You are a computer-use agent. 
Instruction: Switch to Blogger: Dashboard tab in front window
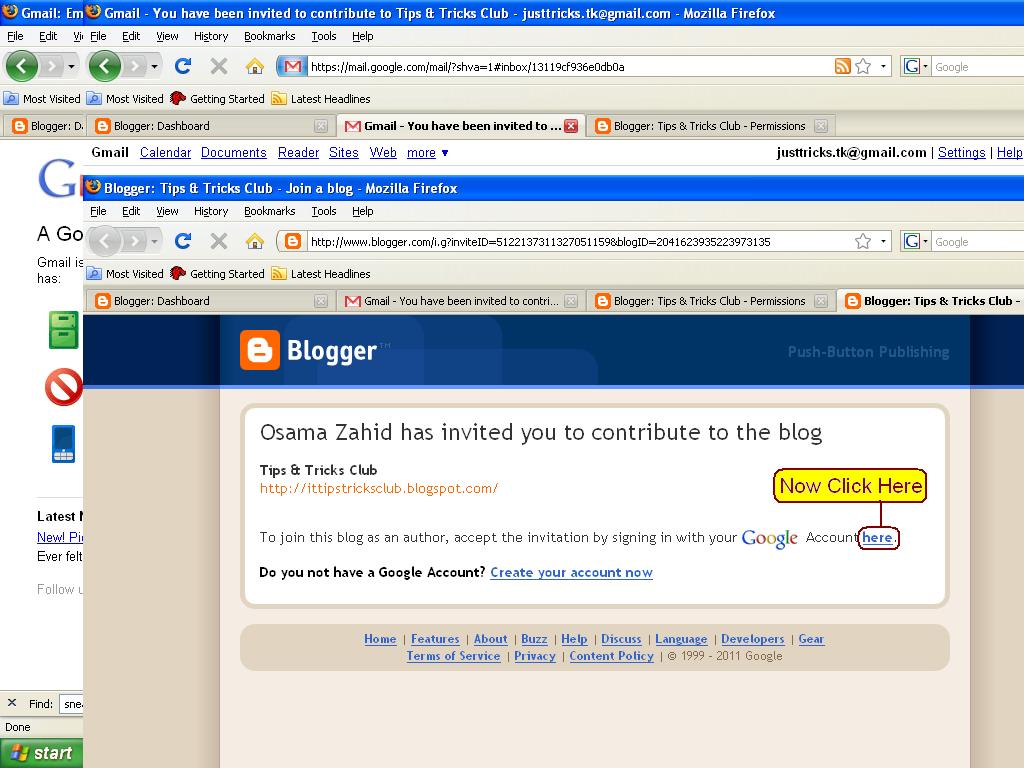pos(211,301)
